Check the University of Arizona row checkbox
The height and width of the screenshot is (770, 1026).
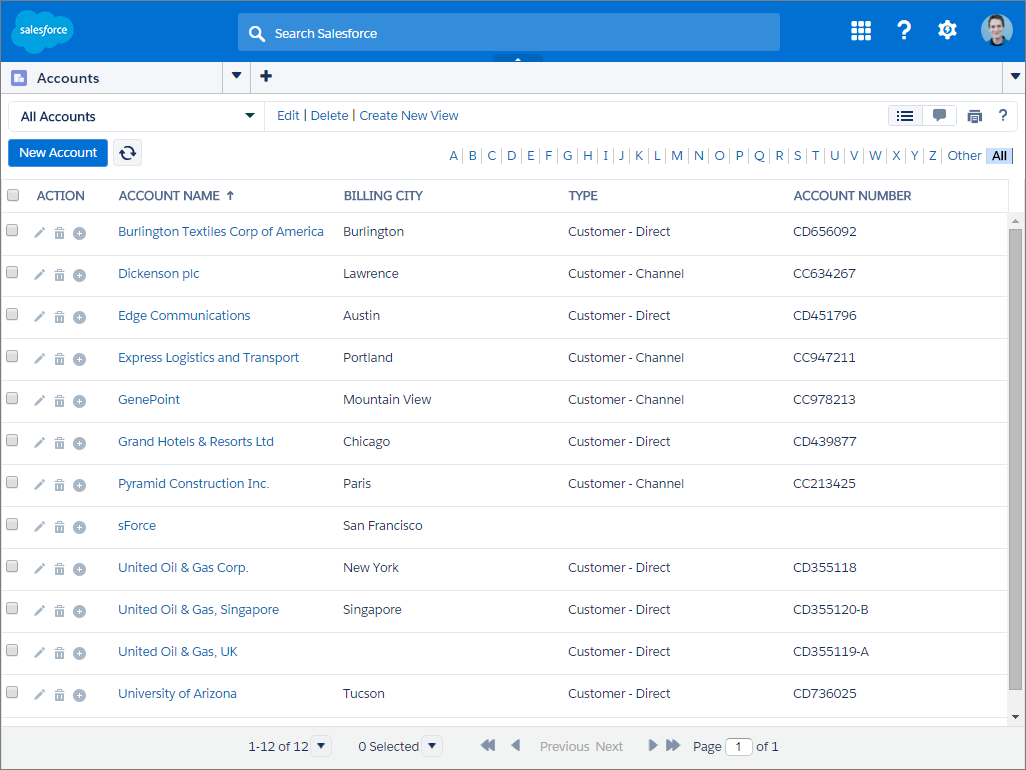point(12,692)
